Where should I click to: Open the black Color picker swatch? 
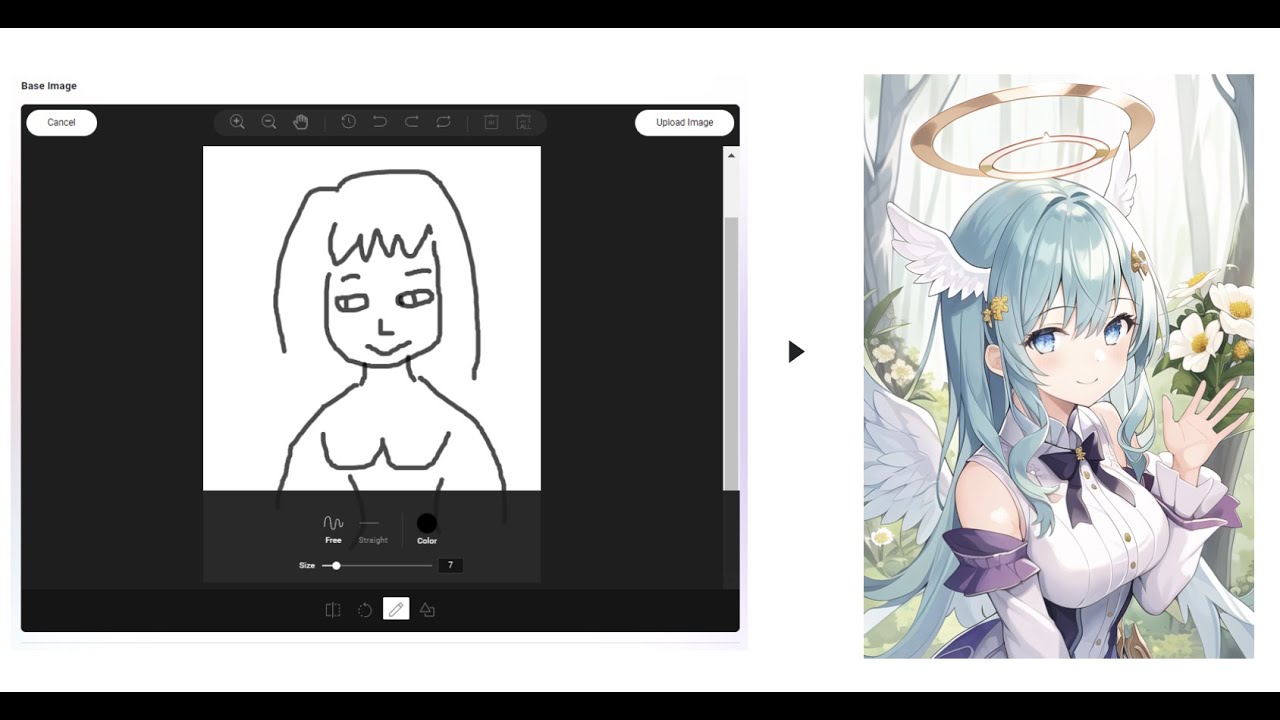[427, 522]
